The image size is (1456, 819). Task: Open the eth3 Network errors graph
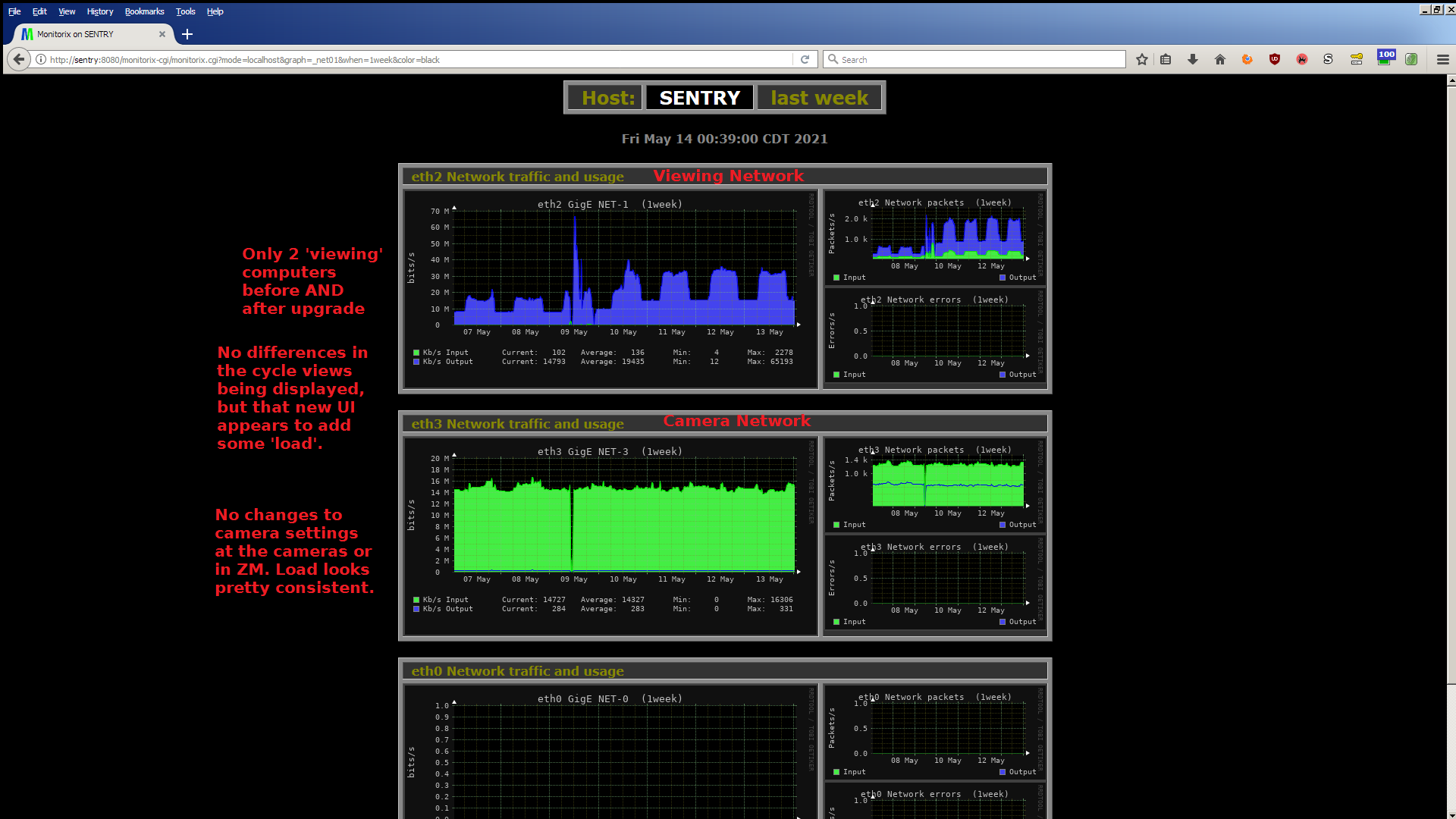tap(936, 582)
